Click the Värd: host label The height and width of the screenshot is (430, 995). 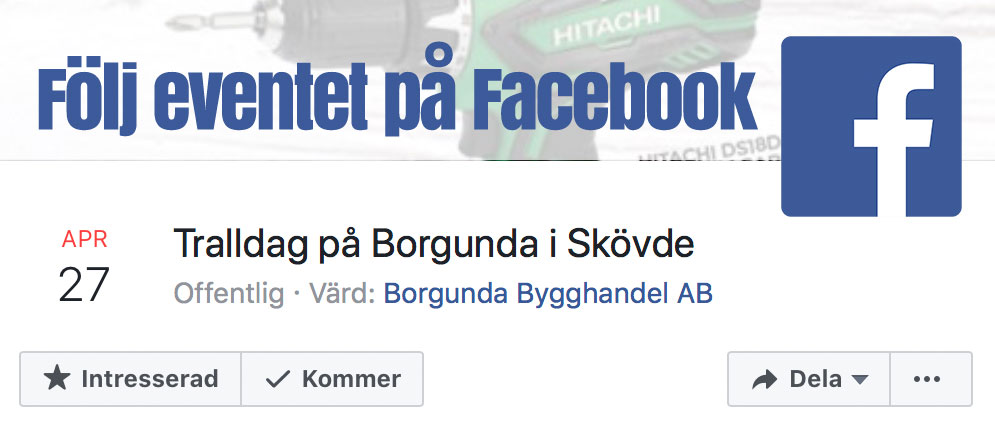tap(343, 294)
